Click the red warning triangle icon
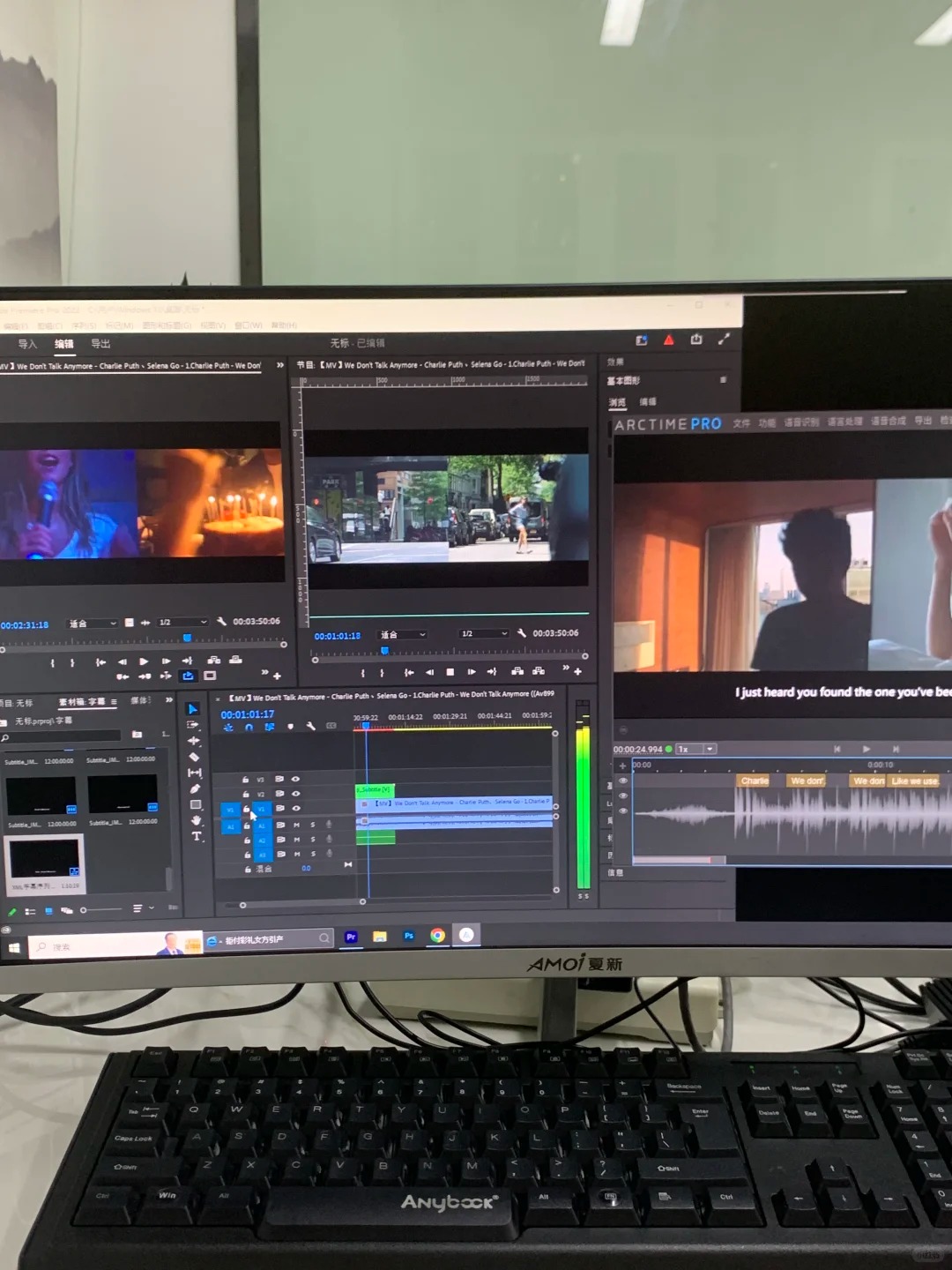Image resolution: width=952 pixels, height=1270 pixels. point(669,340)
